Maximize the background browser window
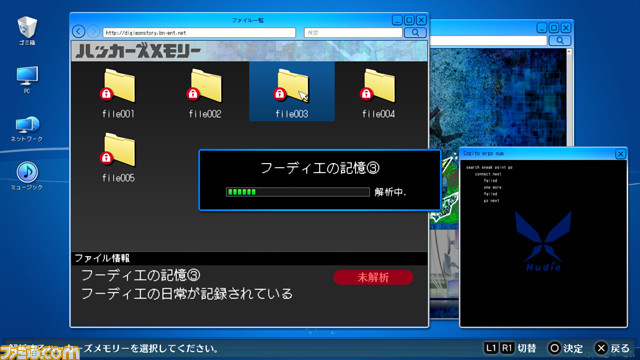 point(554,28)
